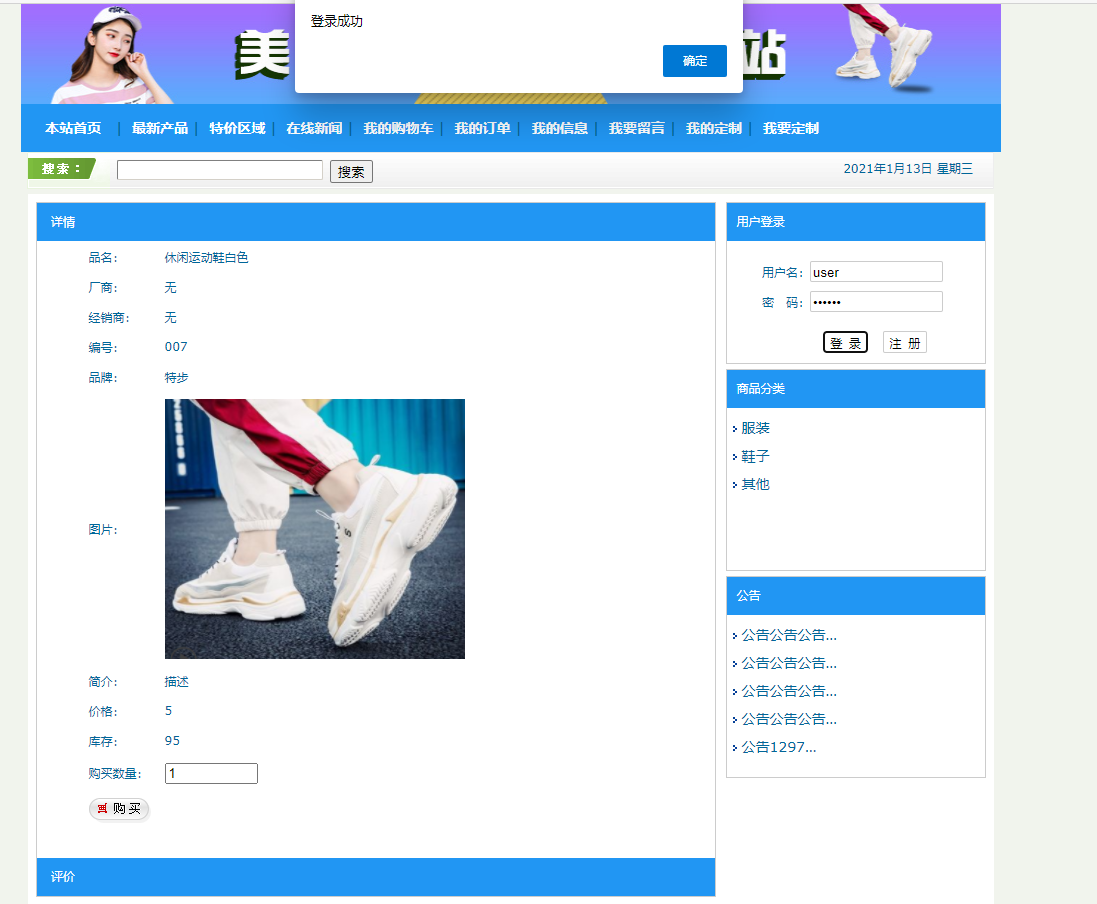Click the 购买 purchase button
1097x904 pixels.
pos(119,809)
